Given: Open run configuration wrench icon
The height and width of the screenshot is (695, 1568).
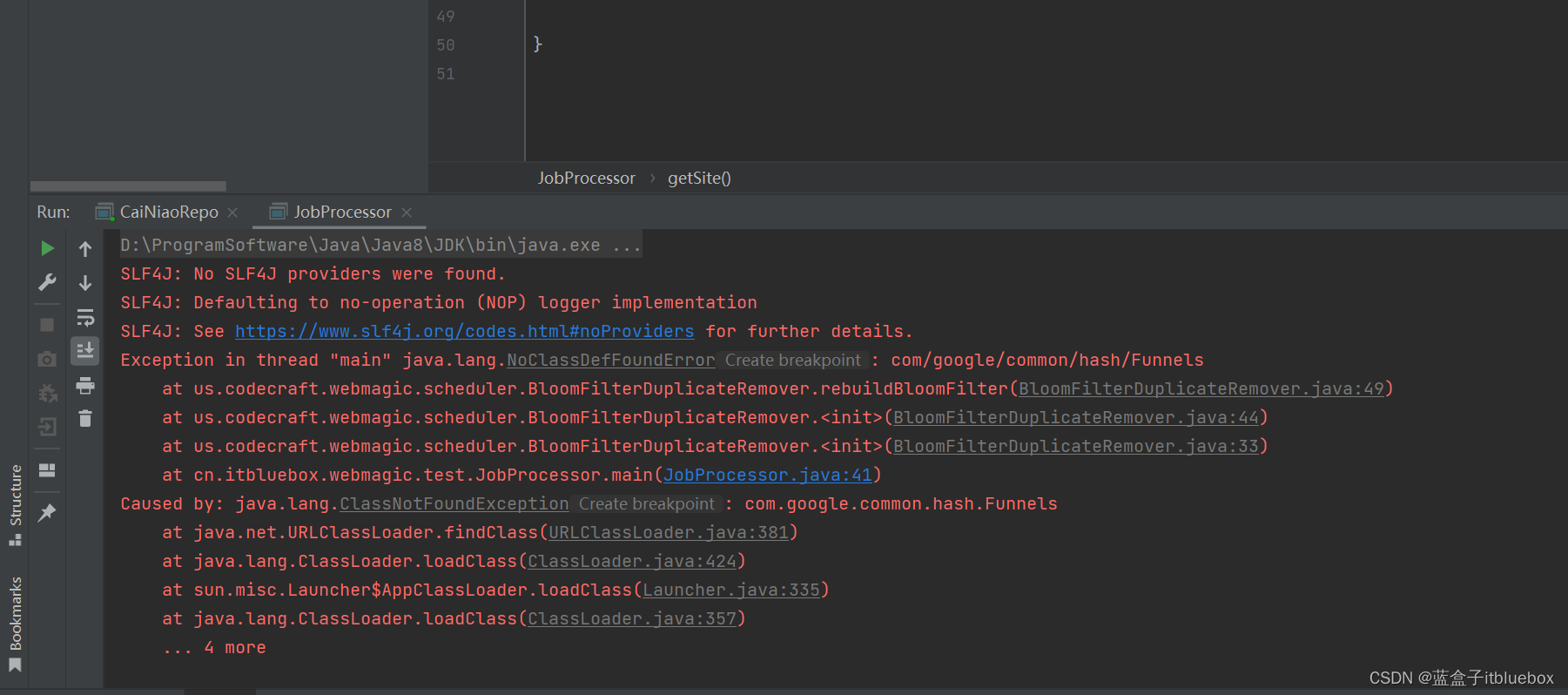Looking at the screenshot, I should click(x=47, y=282).
